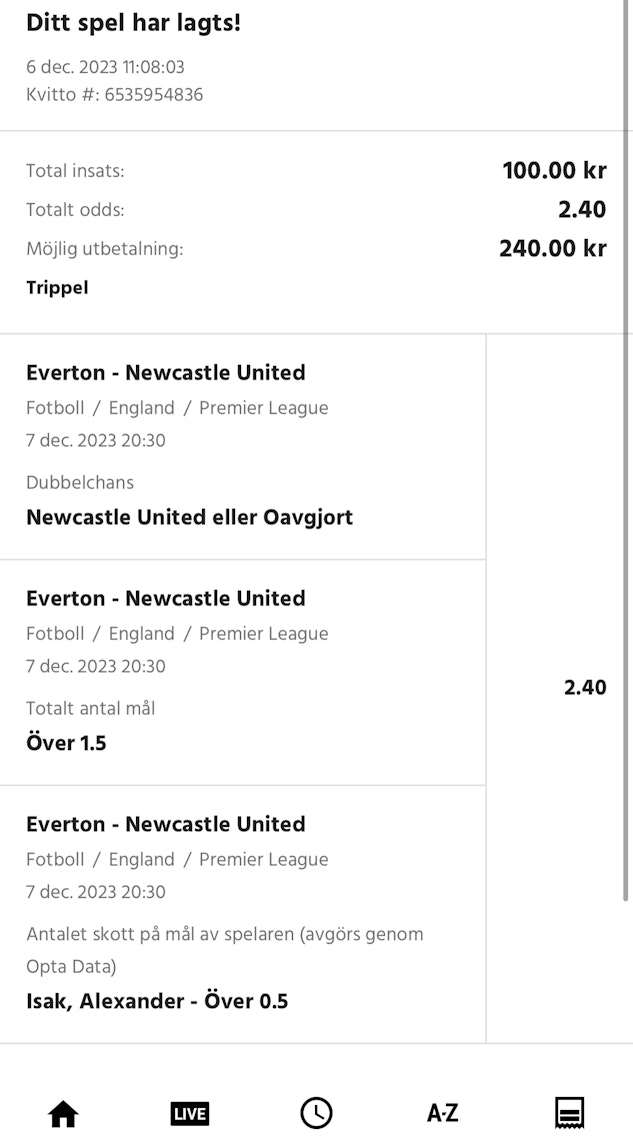Click the Totalt antal mål market label
This screenshot has width=633, height=1146.
(x=91, y=709)
